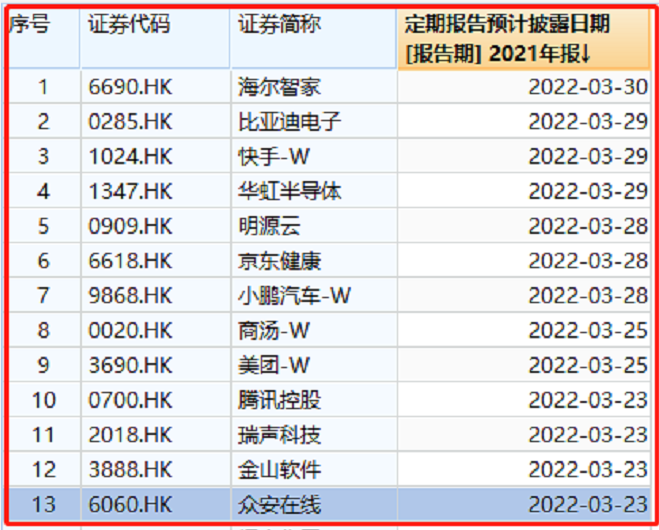659x530 pixels.
Task: Select the 0285.HK code cell
Action: click(x=155, y=122)
